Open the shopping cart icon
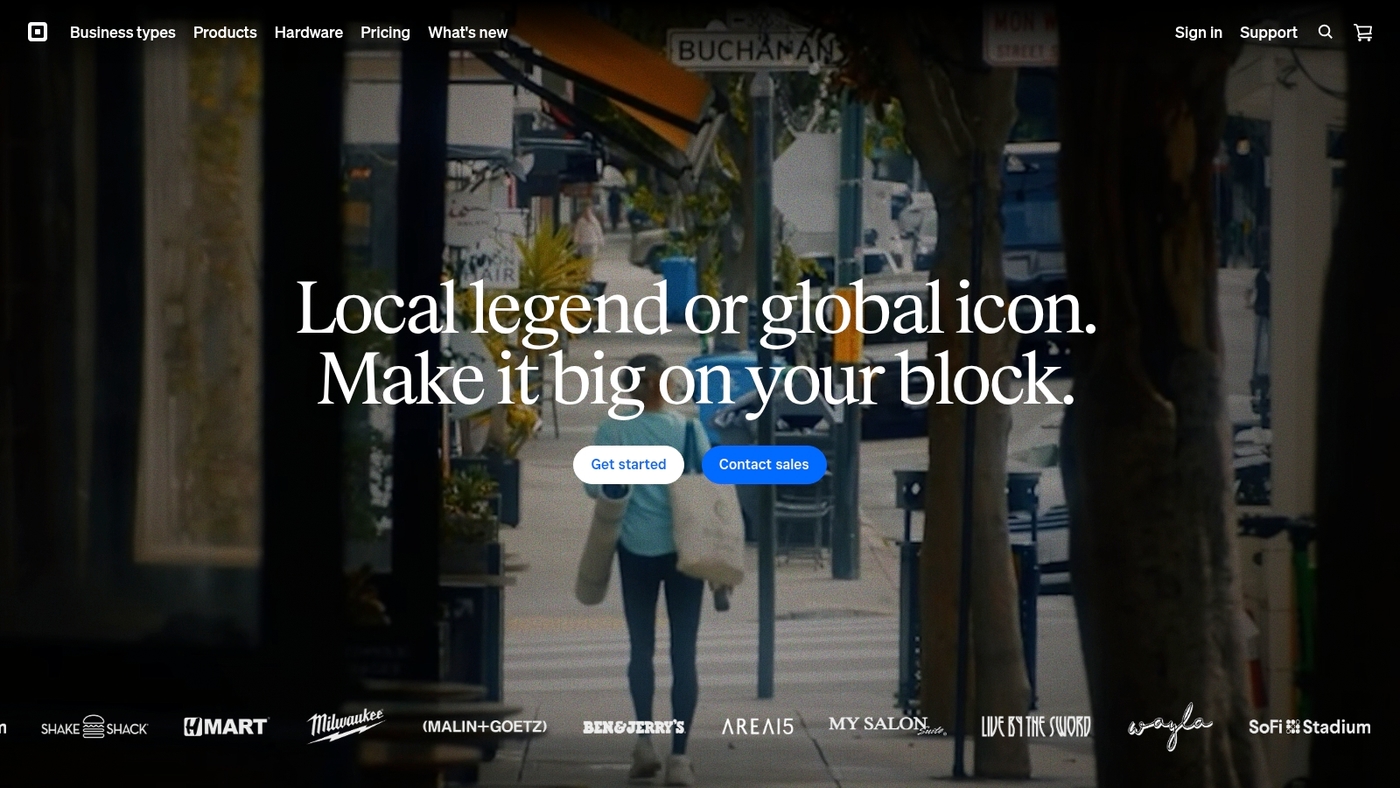The width and height of the screenshot is (1400, 788). [x=1362, y=32]
